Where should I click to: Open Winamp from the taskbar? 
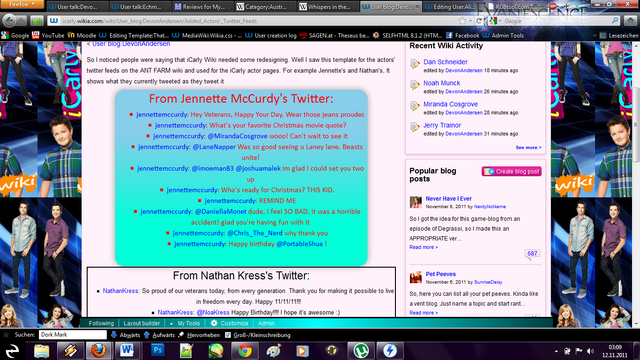click(70, 351)
